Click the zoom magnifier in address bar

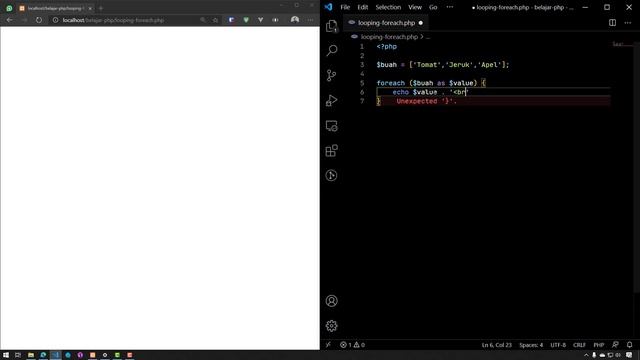[203, 20]
